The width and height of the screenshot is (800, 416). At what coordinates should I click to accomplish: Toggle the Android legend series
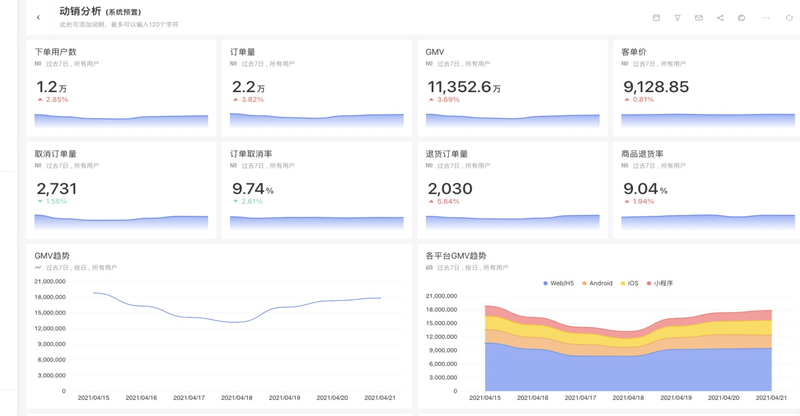597,284
